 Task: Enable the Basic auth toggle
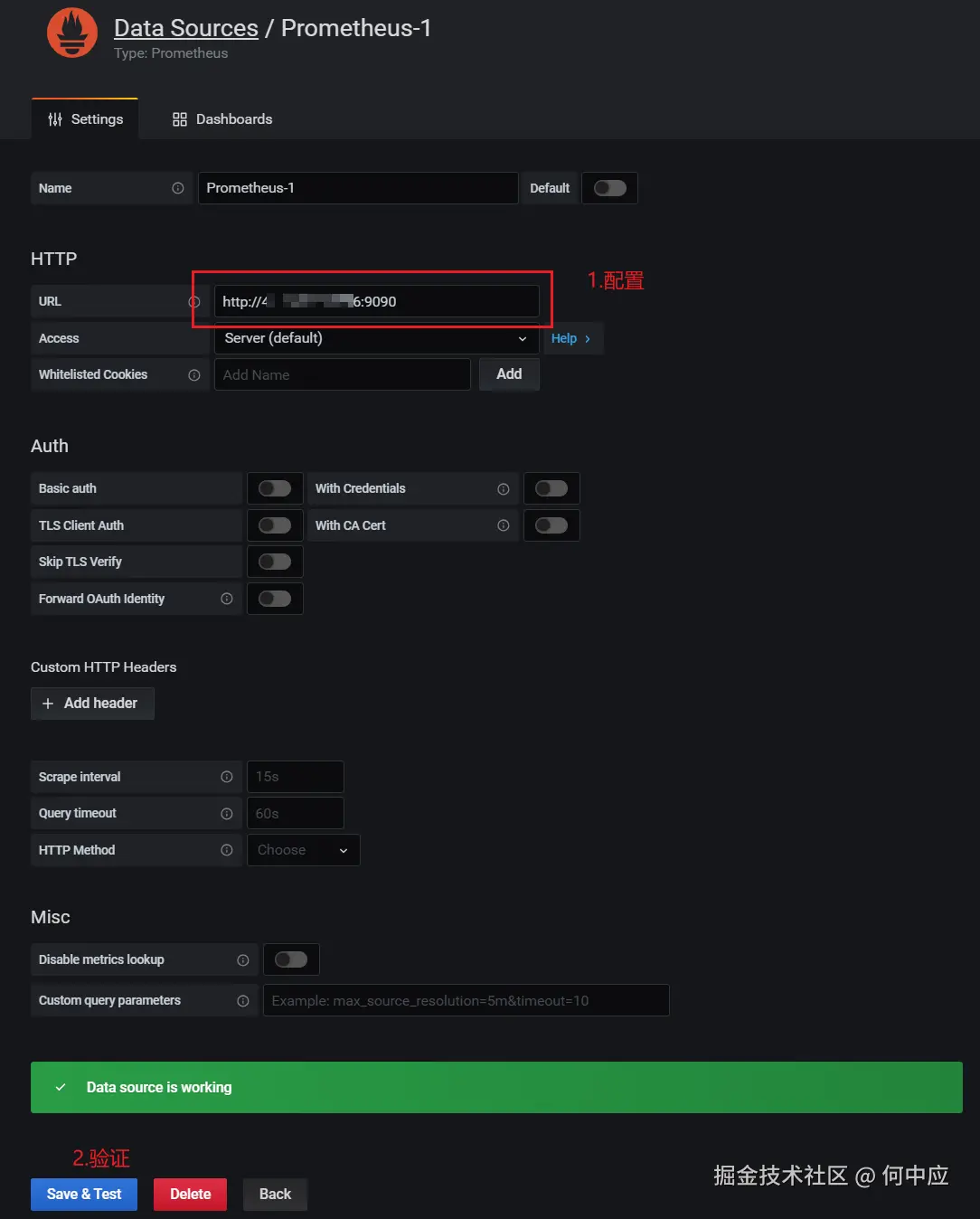coord(275,488)
